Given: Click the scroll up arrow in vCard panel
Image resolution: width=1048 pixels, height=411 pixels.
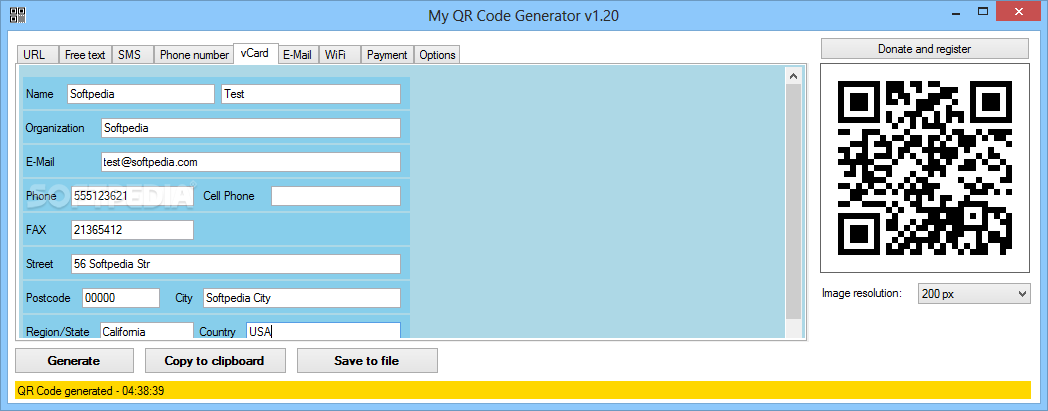Looking at the screenshot, I should 793,76.
